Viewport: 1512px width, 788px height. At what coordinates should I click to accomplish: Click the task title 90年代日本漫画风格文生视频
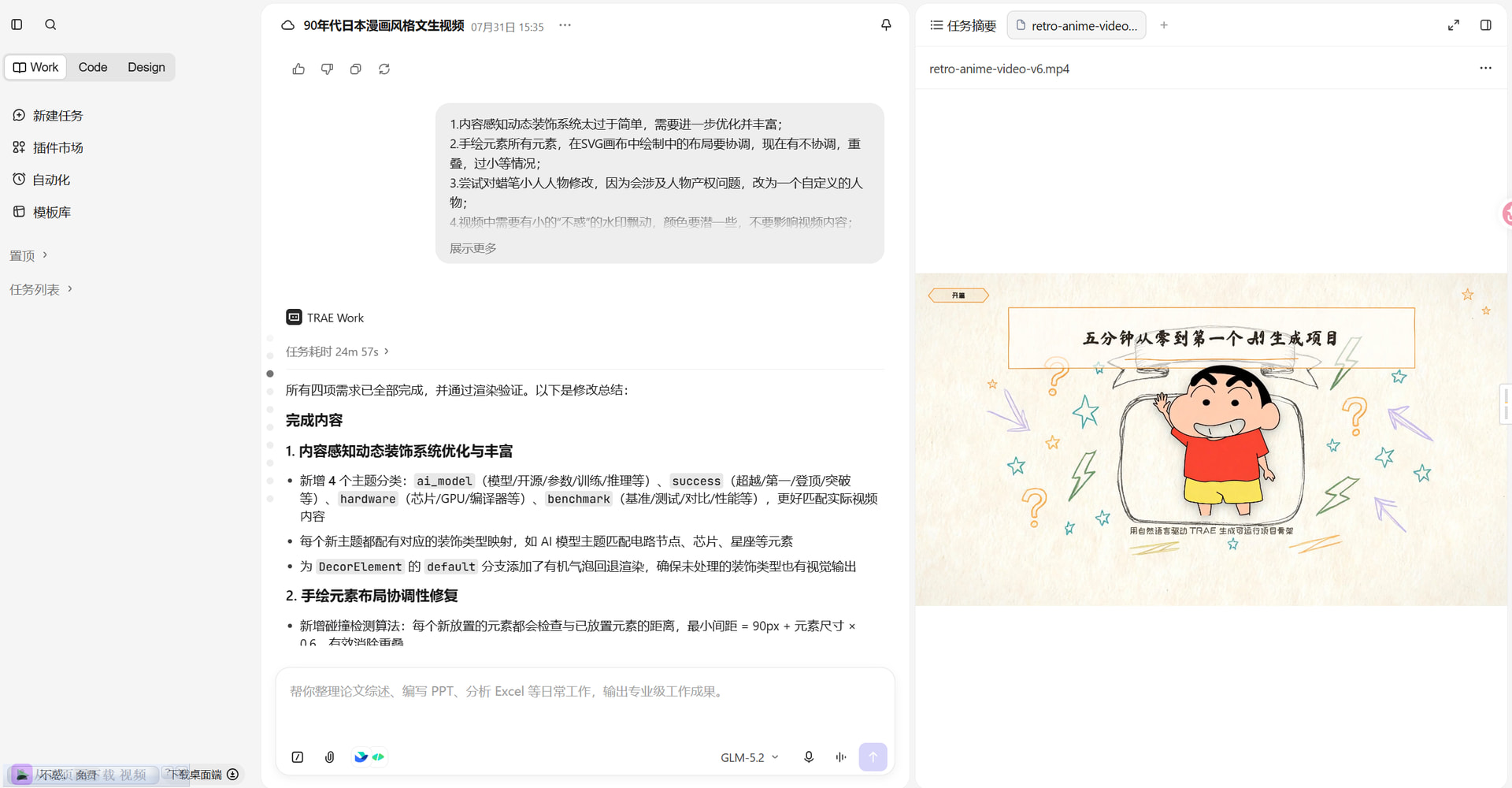coord(384,26)
